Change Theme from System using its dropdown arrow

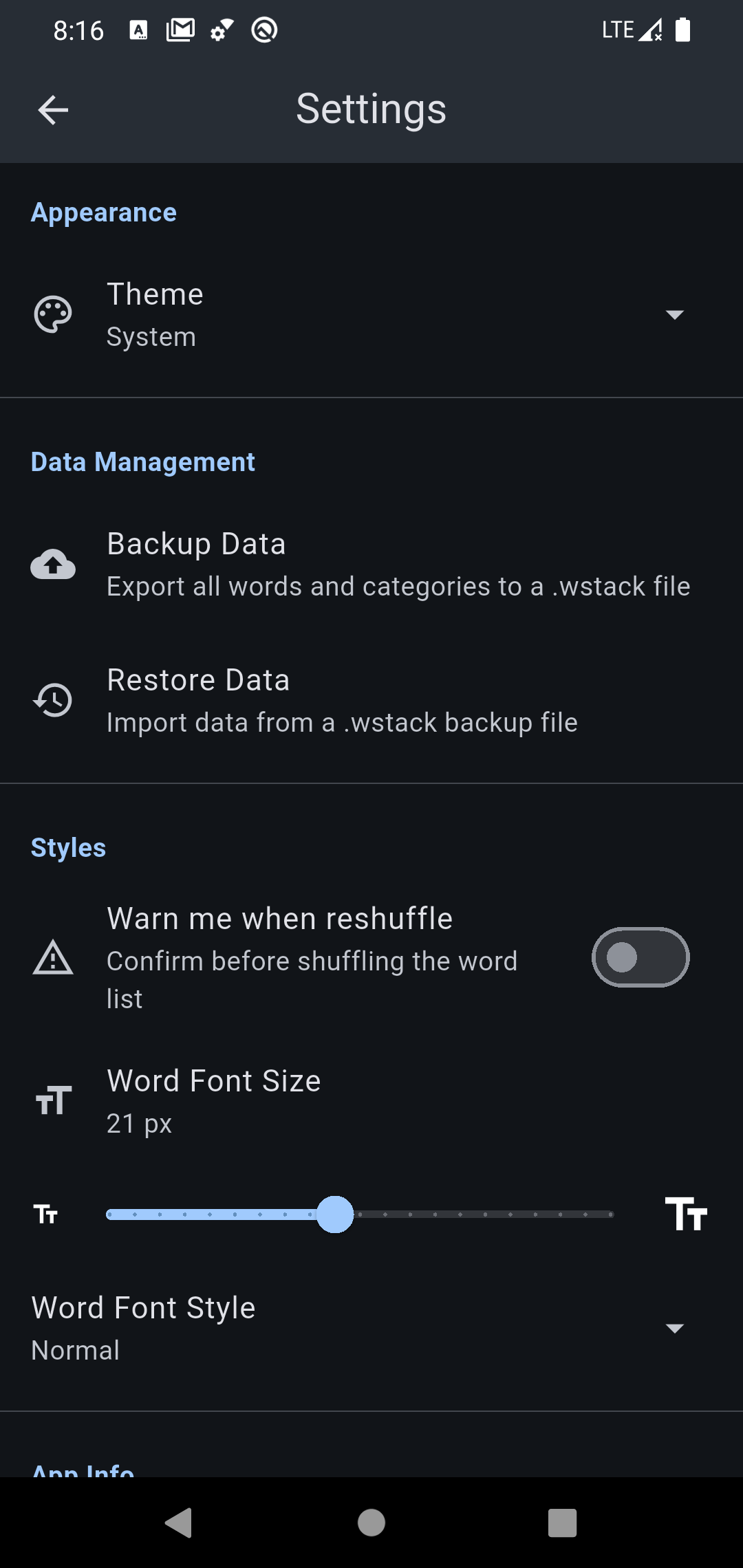(675, 314)
